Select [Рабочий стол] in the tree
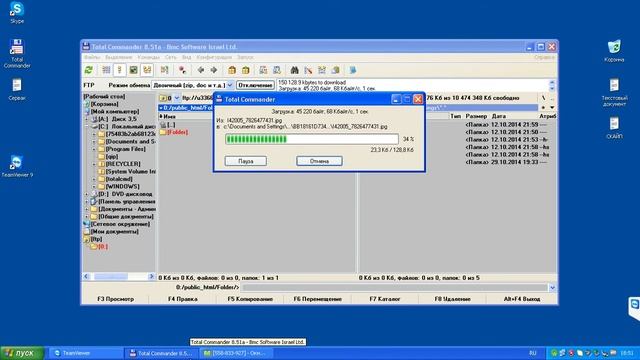The image size is (640, 360). (x=104, y=97)
